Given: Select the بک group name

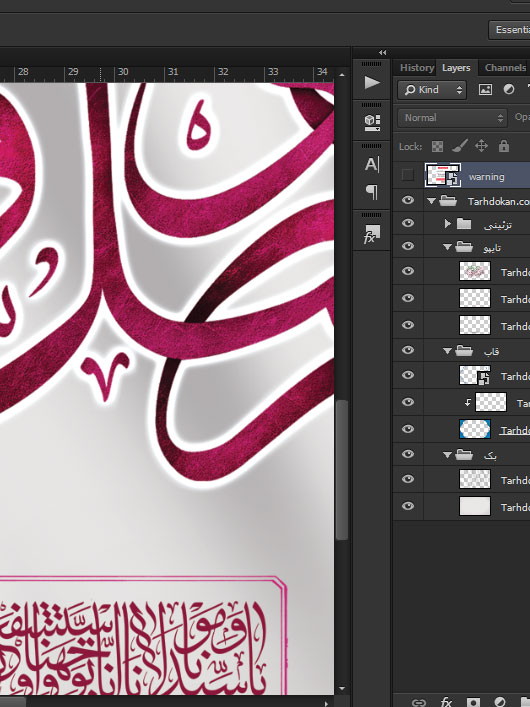Looking at the screenshot, I should pos(490,456).
